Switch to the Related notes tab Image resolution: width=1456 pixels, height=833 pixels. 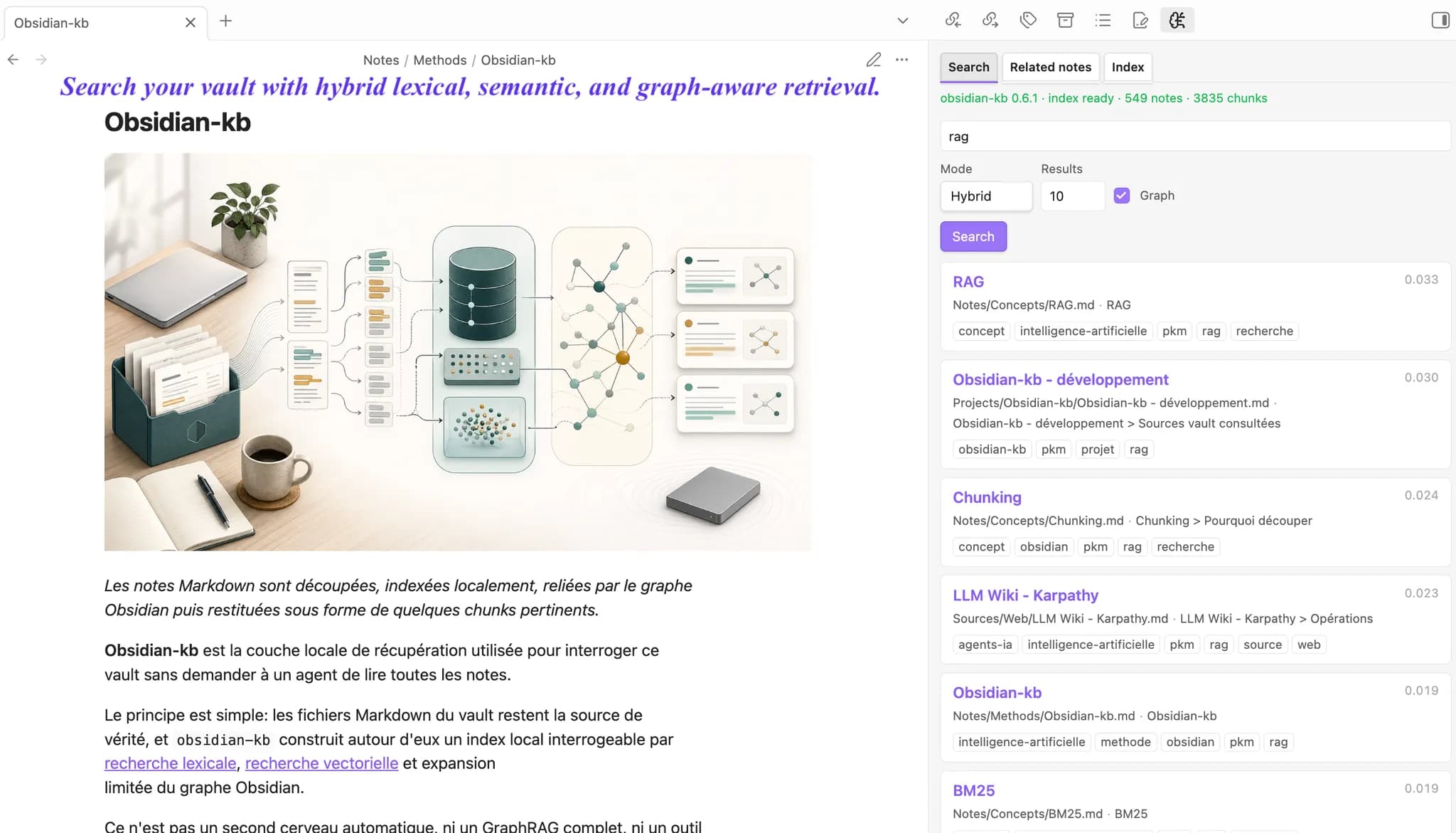tap(1050, 67)
